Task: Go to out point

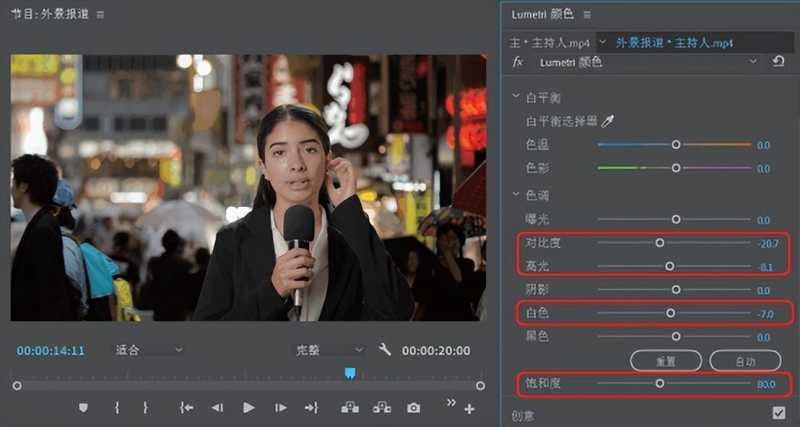Action: 311,408
